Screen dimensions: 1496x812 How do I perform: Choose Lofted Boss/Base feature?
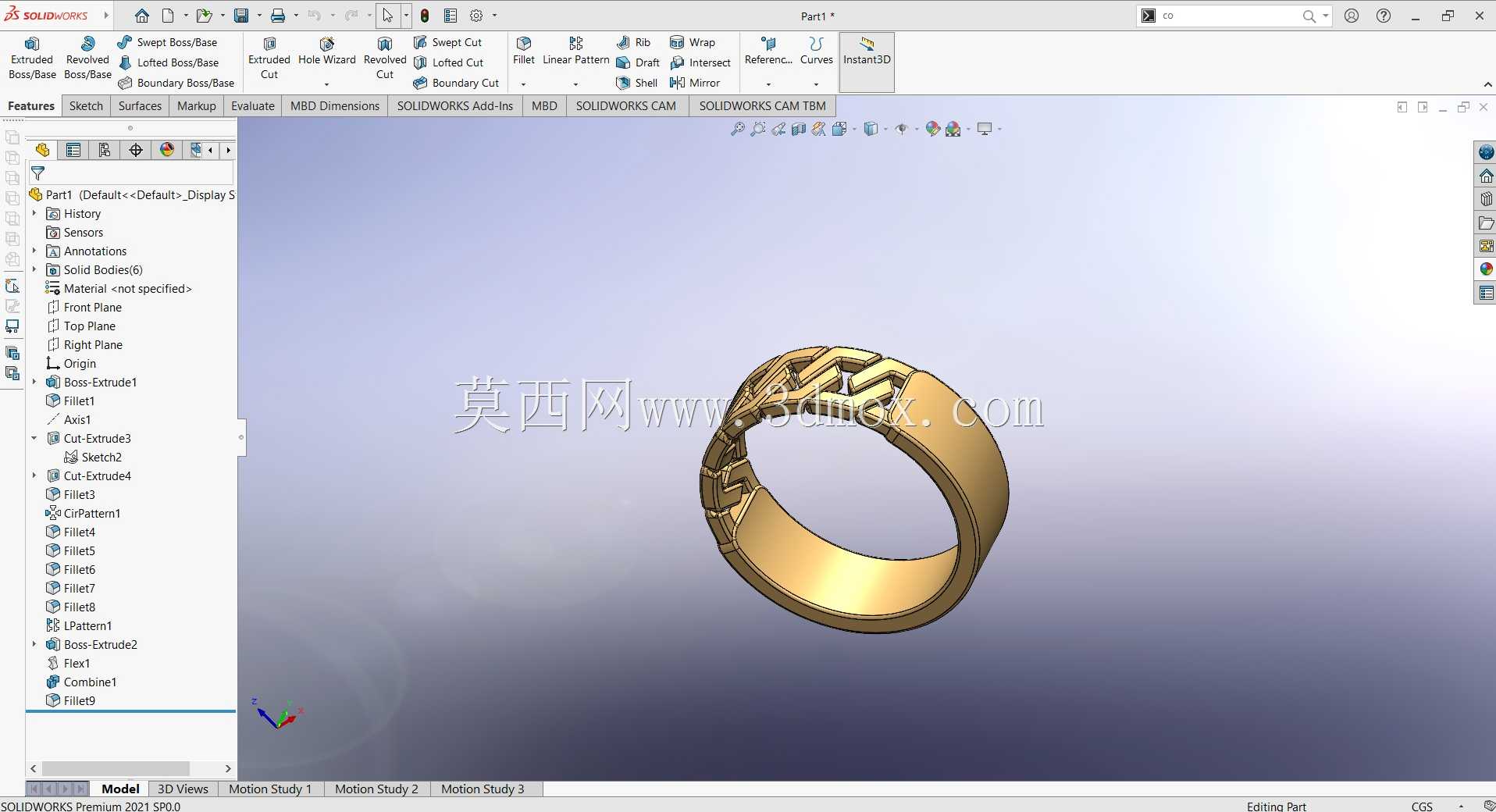(169, 62)
